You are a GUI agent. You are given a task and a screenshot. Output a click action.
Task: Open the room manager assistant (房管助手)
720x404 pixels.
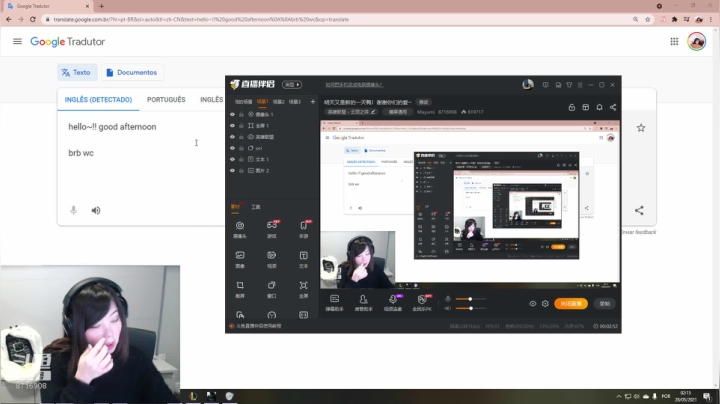(x=363, y=303)
